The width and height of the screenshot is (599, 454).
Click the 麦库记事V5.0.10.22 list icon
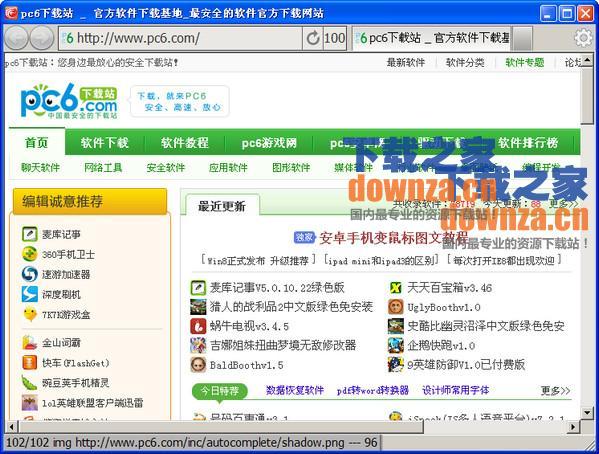[x=198, y=287]
